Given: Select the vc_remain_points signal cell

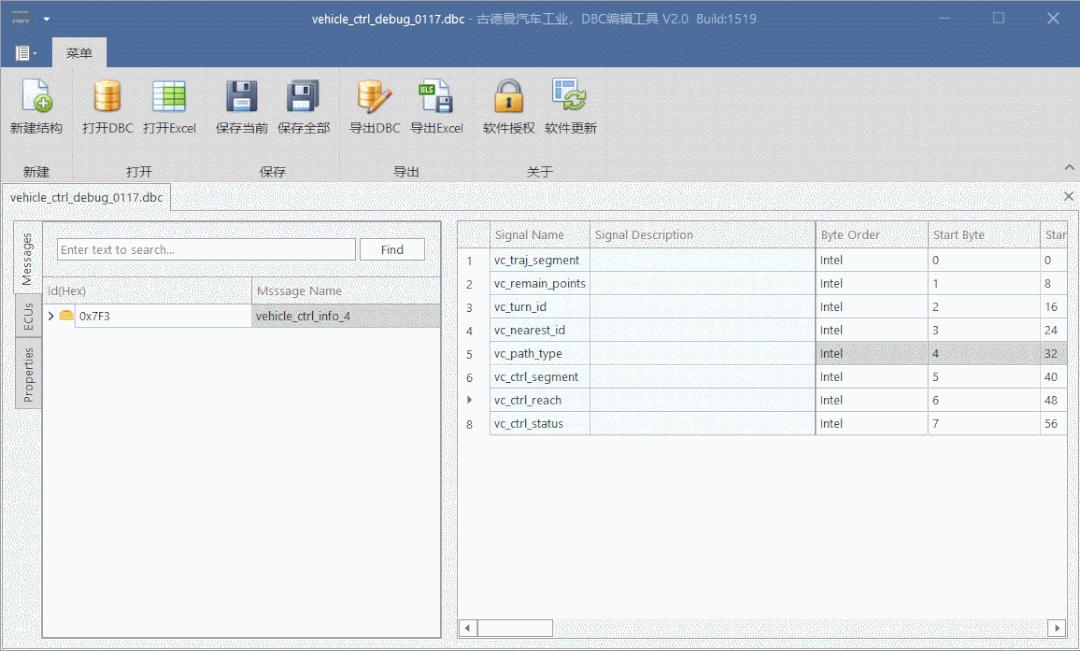Looking at the screenshot, I should (539, 284).
